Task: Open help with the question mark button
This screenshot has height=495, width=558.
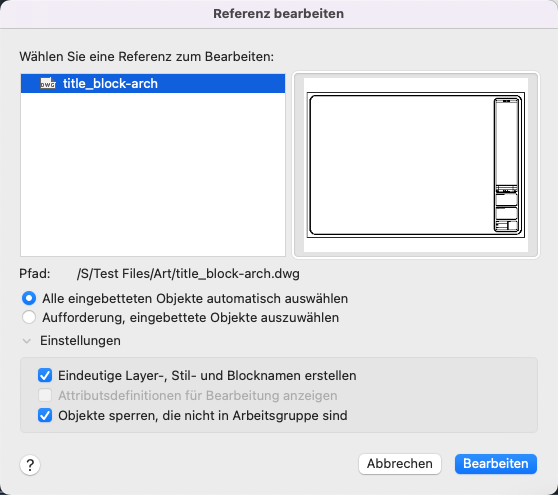Action: (x=30, y=465)
